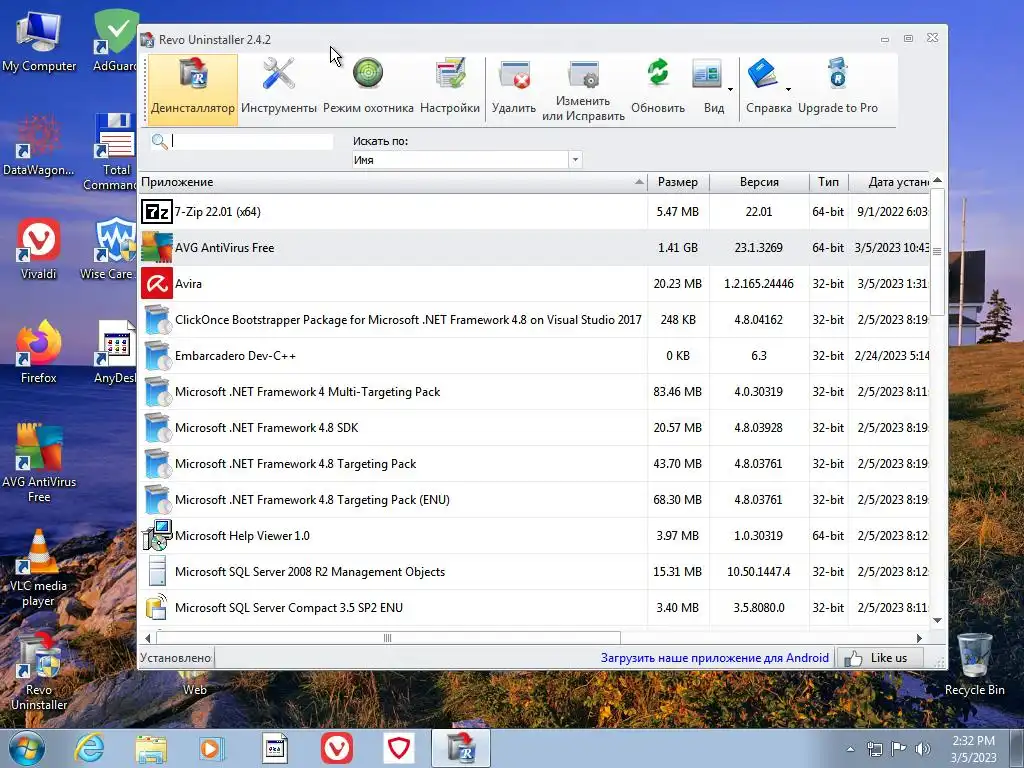Open AVG AntiVirus Free desktop shortcut
The height and width of the screenshot is (768, 1024).
[39, 462]
